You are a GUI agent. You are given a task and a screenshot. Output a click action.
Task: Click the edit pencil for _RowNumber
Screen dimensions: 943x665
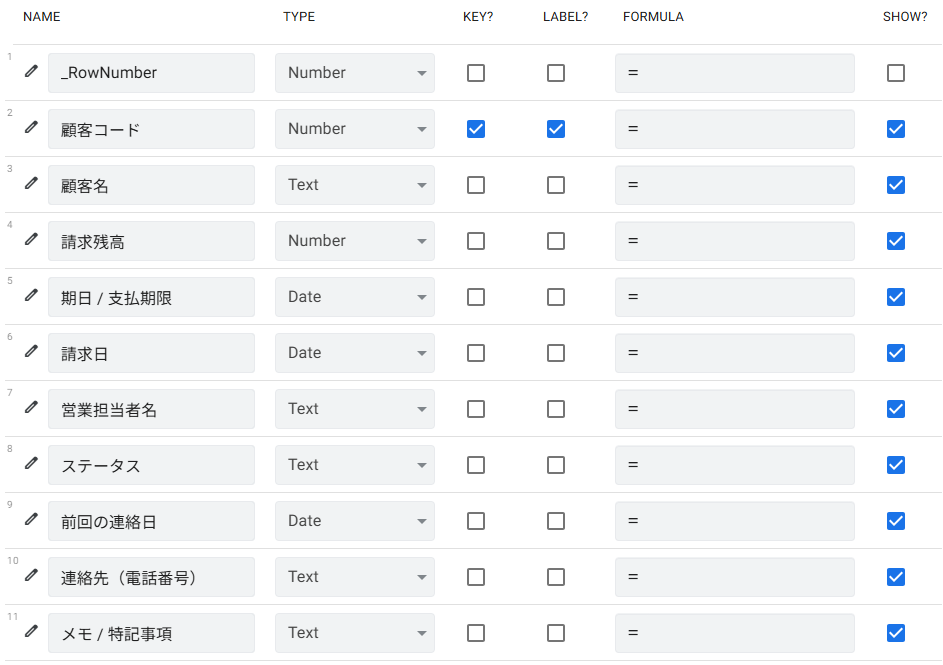pyautogui.click(x=30, y=71)
